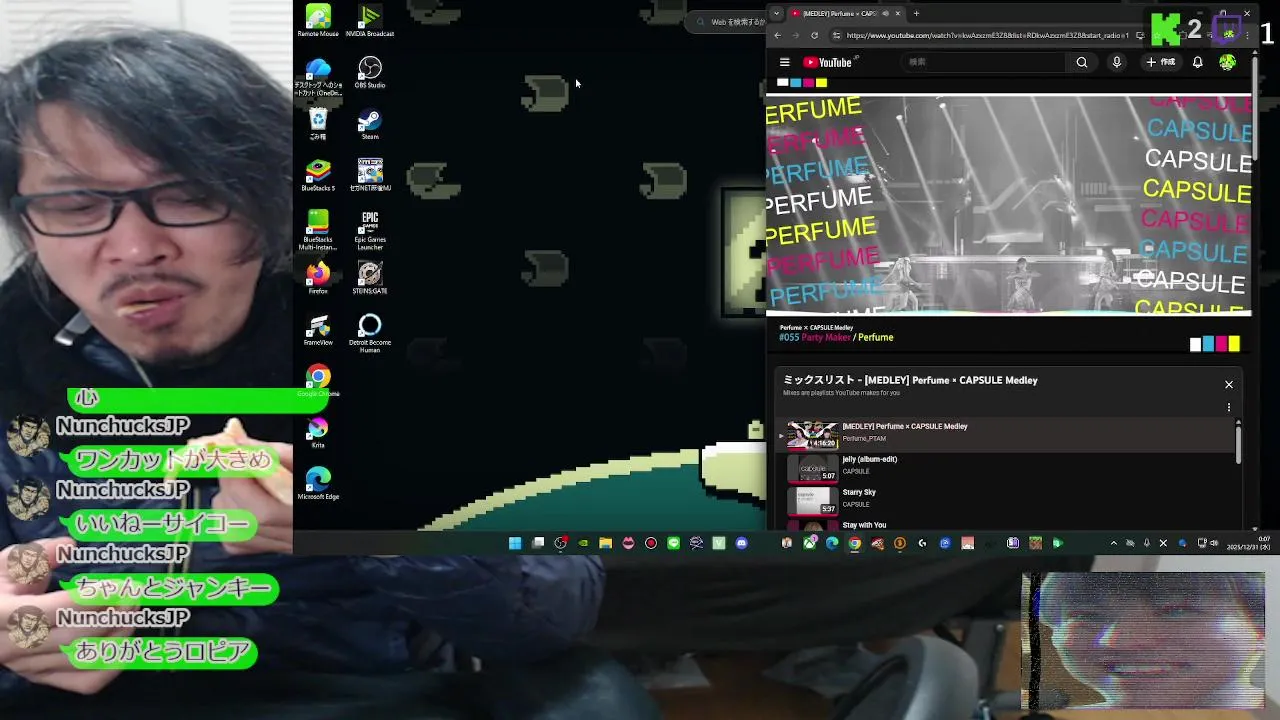Open Discord from the taskbar
Screen dimensions: 1280x720
pos(741,543)
